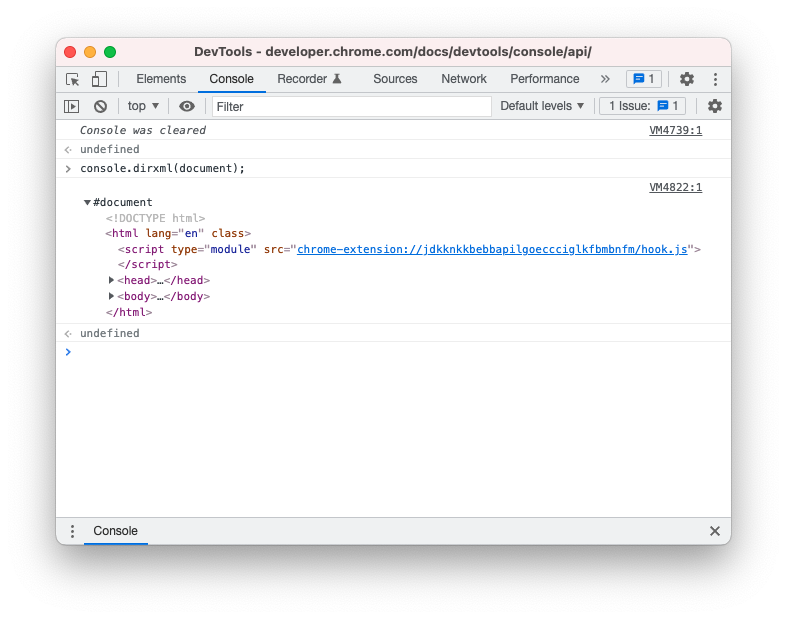Open the Elements tab
The image size is (787, 619).
(x=161, y=79)
